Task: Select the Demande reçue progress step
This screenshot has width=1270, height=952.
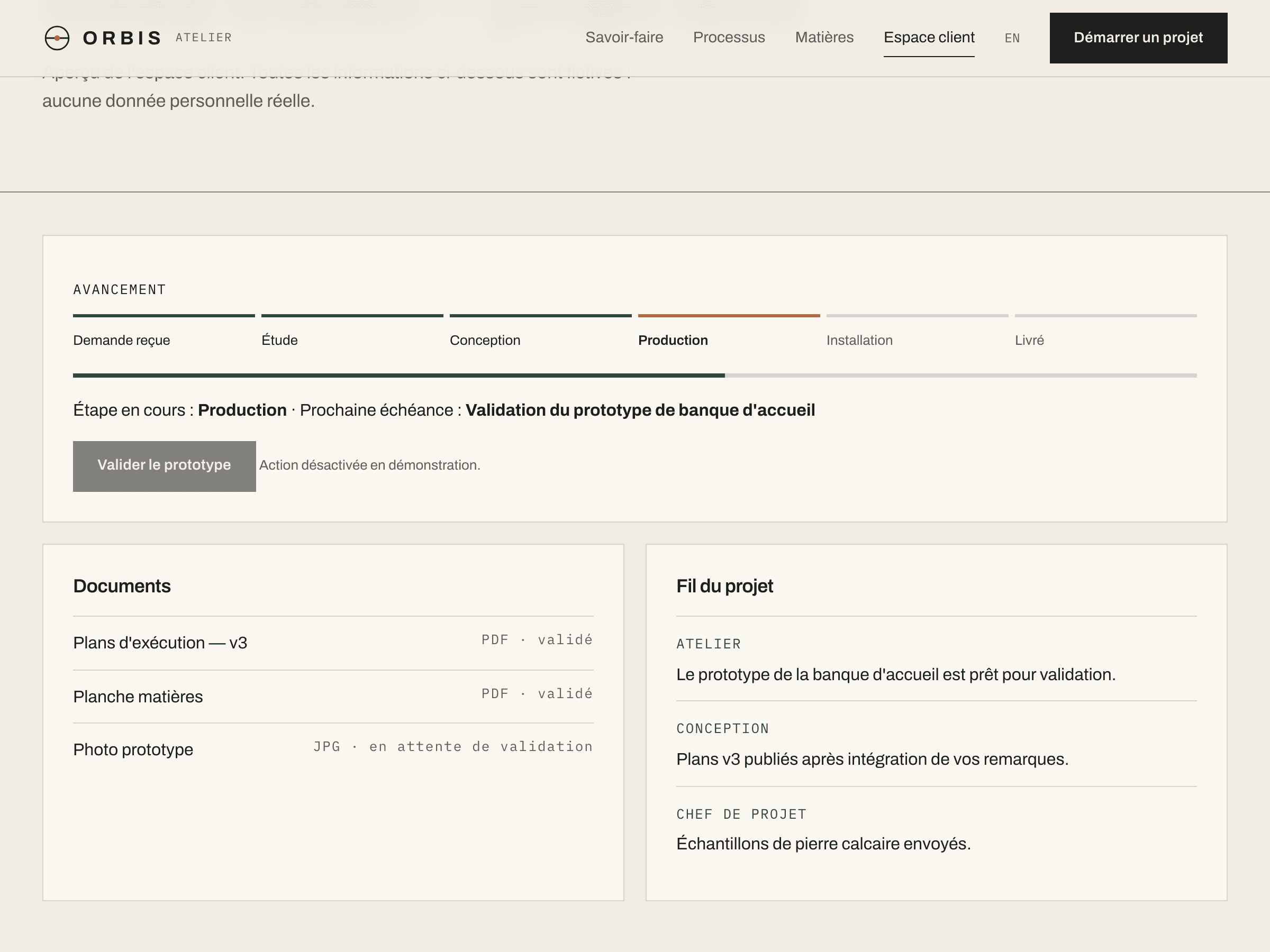Action: coord(164,331)
